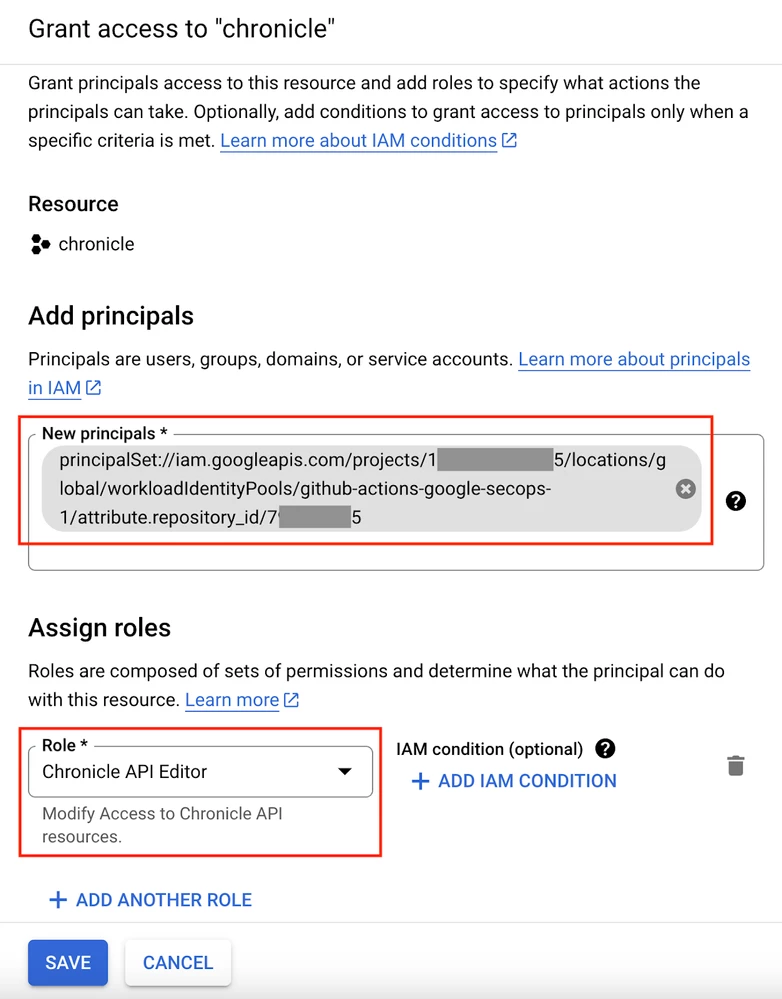Click external-link icon beside Learn more
Screen dimensions: 782x999
[x=291, y=700]
